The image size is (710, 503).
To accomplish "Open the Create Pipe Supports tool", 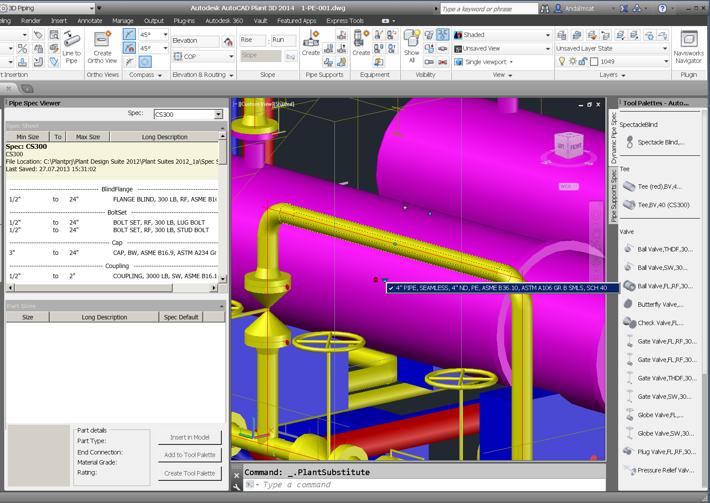I will (x=311, y=43).
